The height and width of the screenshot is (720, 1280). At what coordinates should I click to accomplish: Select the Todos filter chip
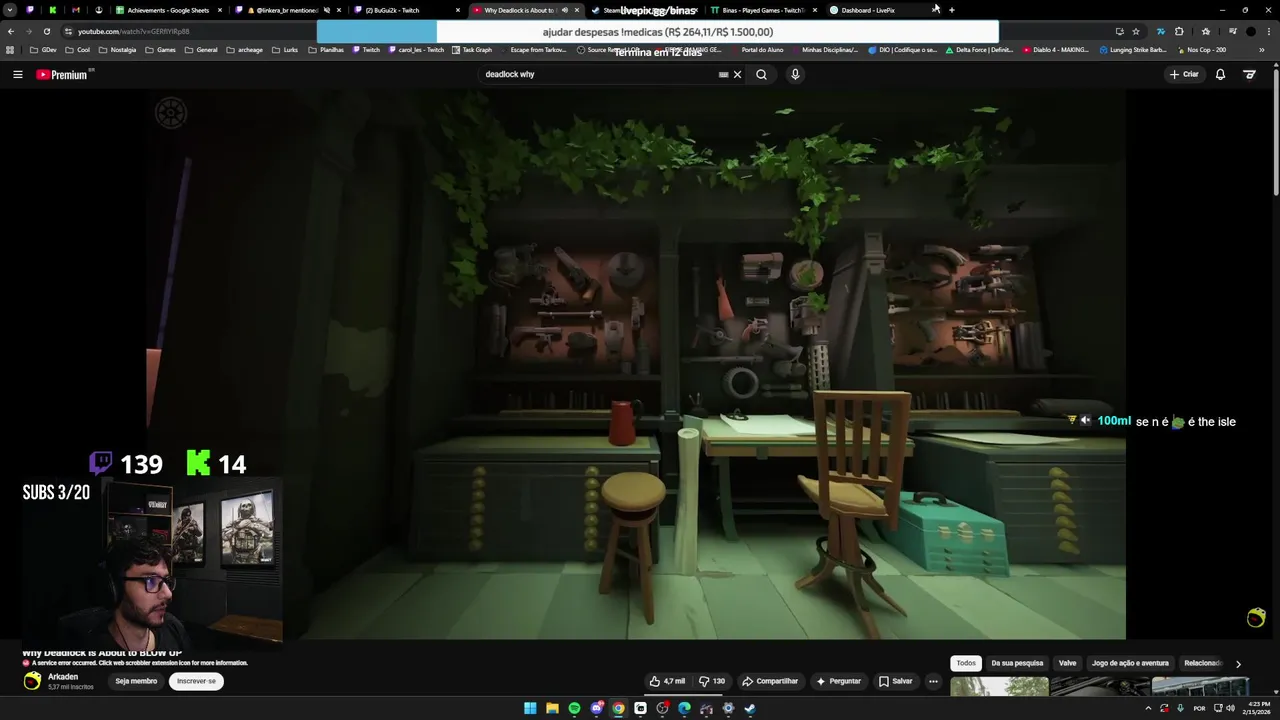[x=966, y=663]
